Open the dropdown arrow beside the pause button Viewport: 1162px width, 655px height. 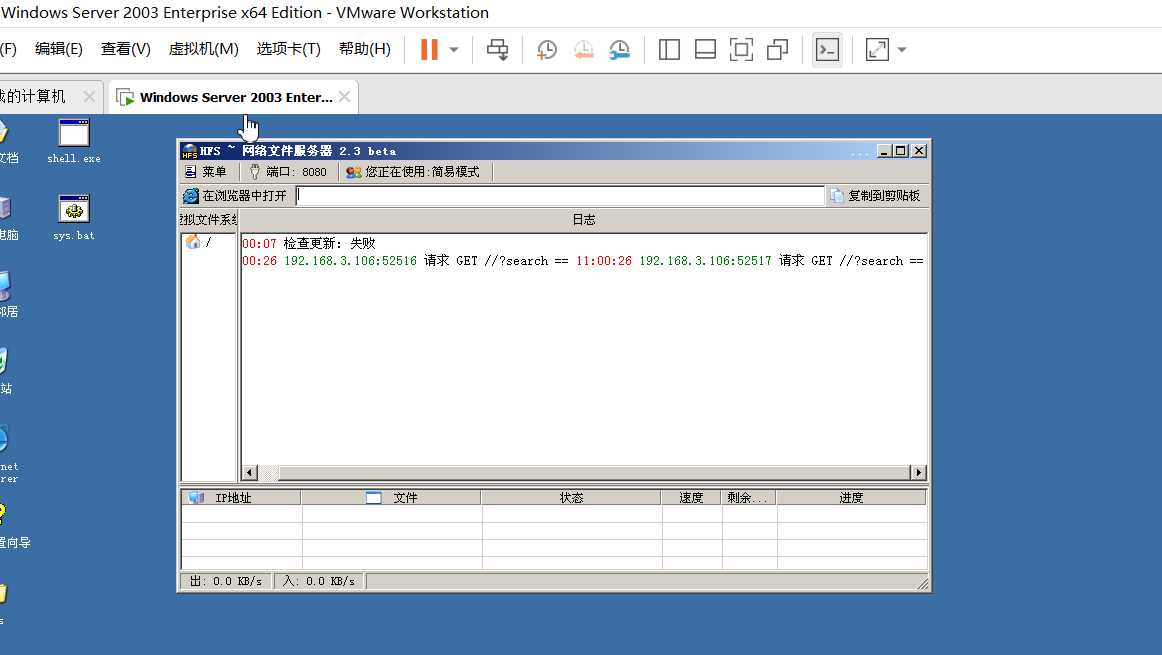point(454,50)
